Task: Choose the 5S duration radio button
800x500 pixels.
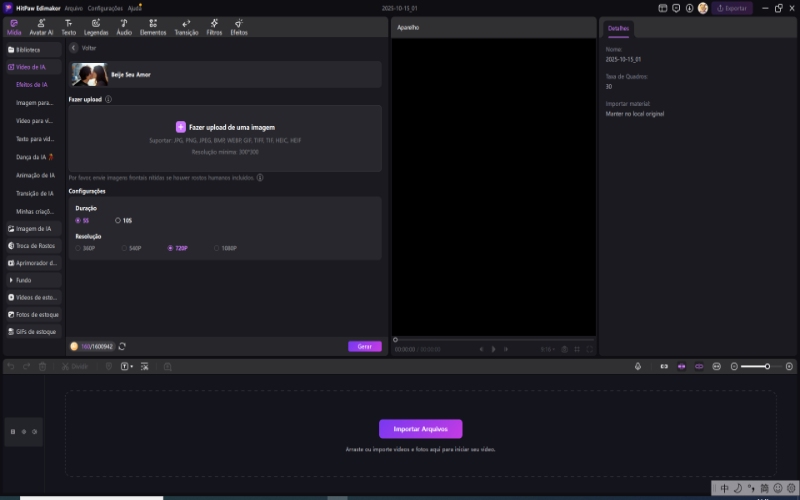Action: 79,220
